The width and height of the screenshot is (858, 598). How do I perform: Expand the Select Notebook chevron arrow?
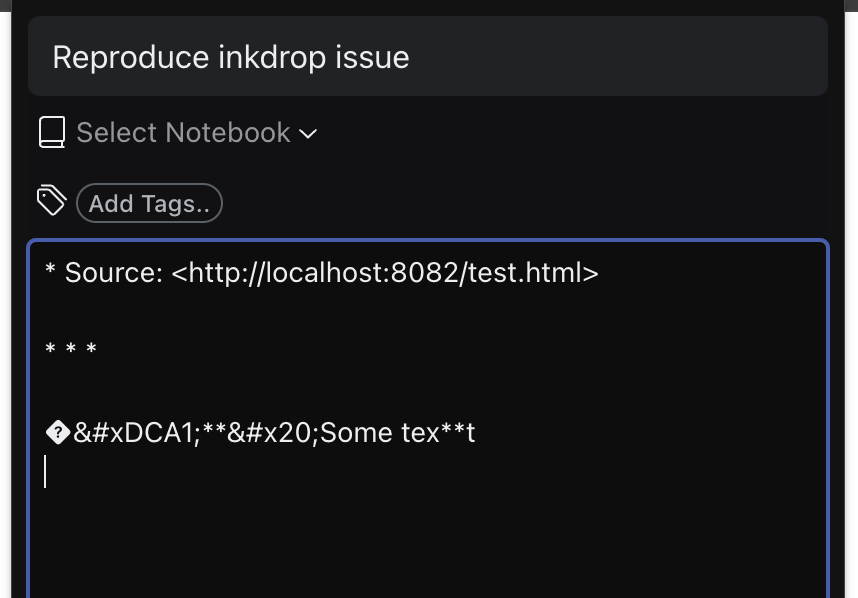click(x=308, y=133)
